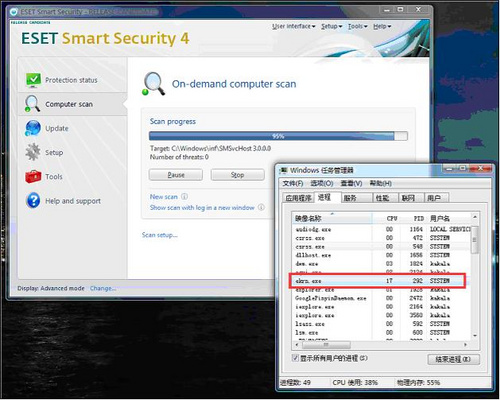The image size is (500, 400).
Task: Click the 进程数: 49 status bar entry
Action: [x=295, y=383]
